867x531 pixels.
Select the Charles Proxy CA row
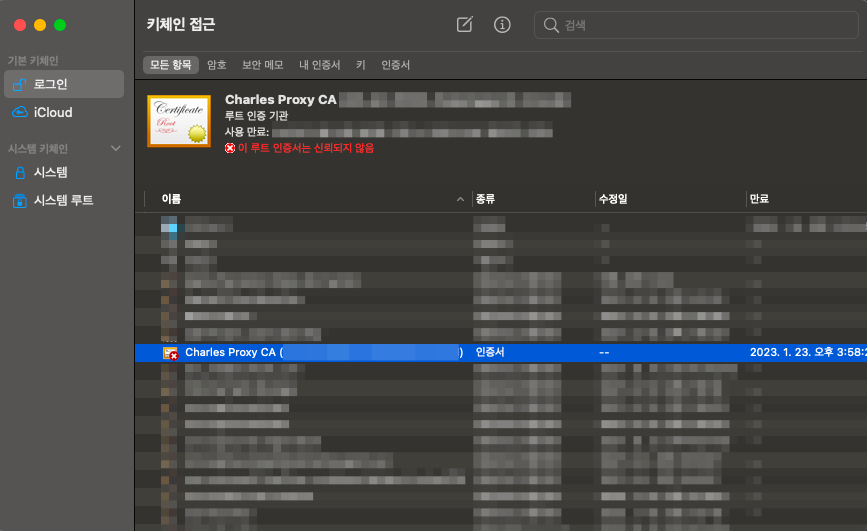(501, 352)
